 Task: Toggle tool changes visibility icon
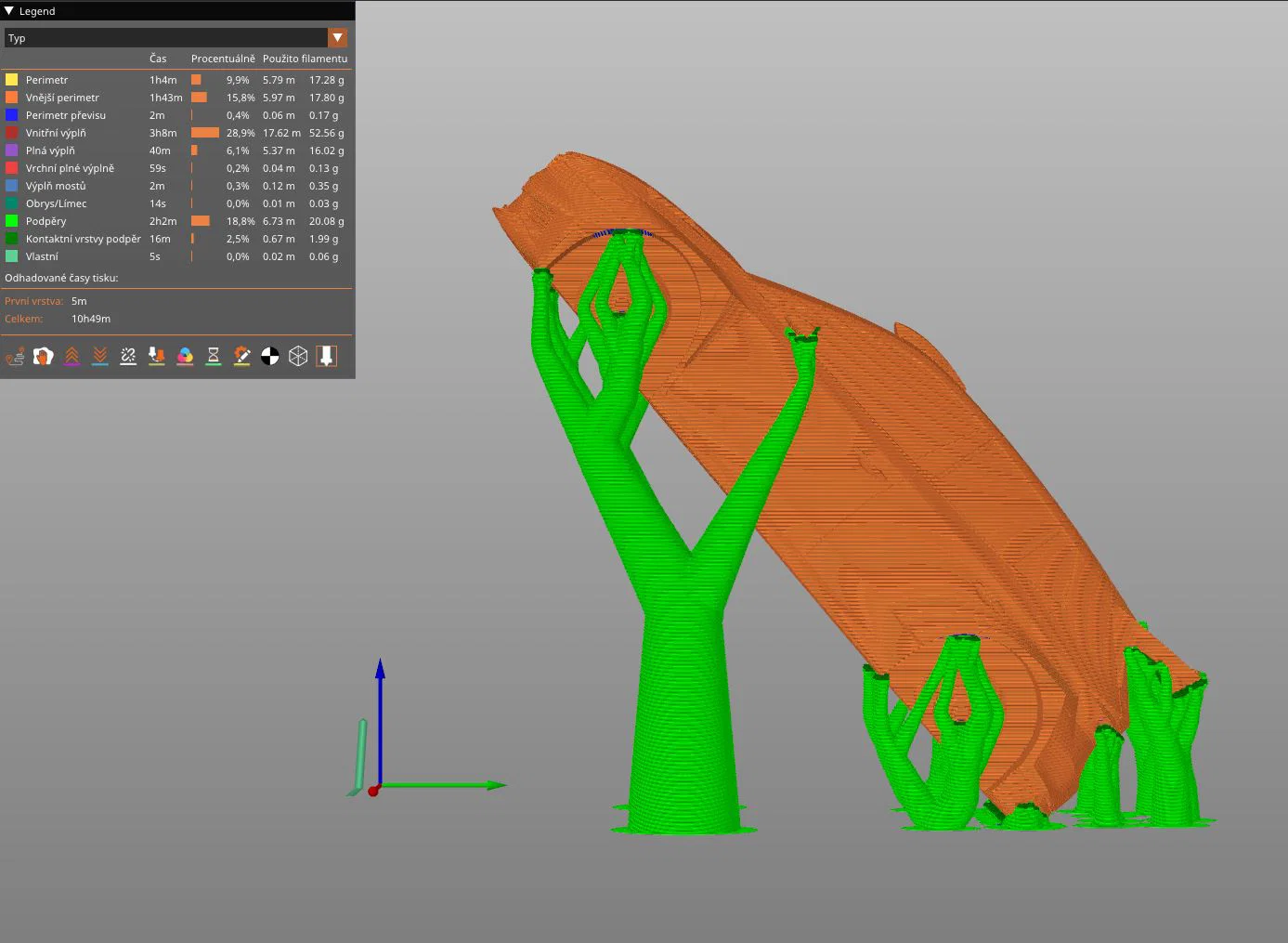tap(157, 356)
